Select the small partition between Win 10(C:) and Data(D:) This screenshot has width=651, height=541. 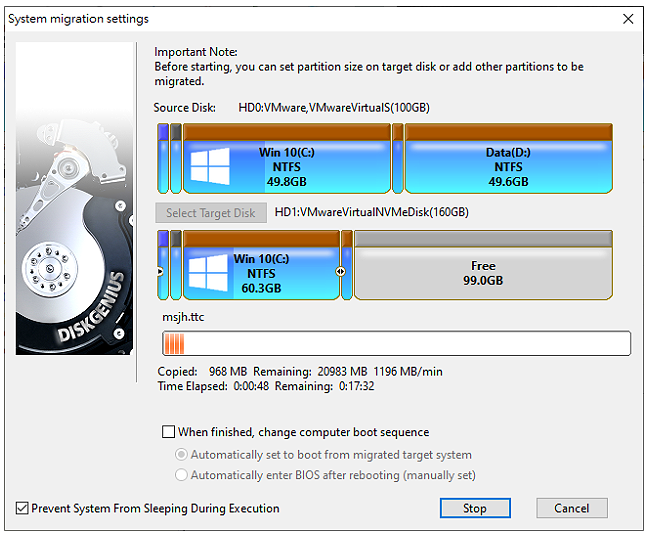[398, 158]
